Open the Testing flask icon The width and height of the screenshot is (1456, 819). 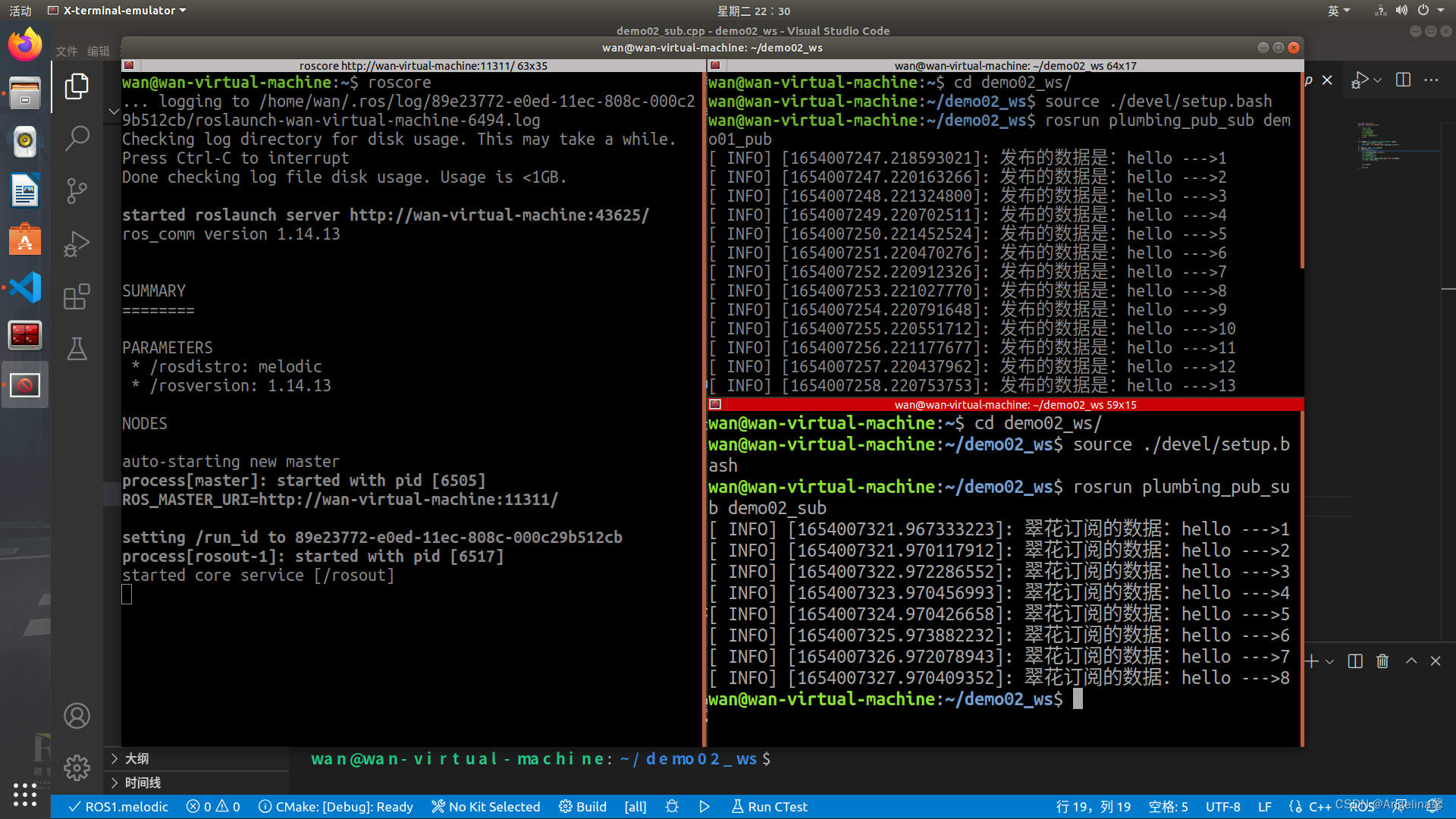tap(77, 349)
